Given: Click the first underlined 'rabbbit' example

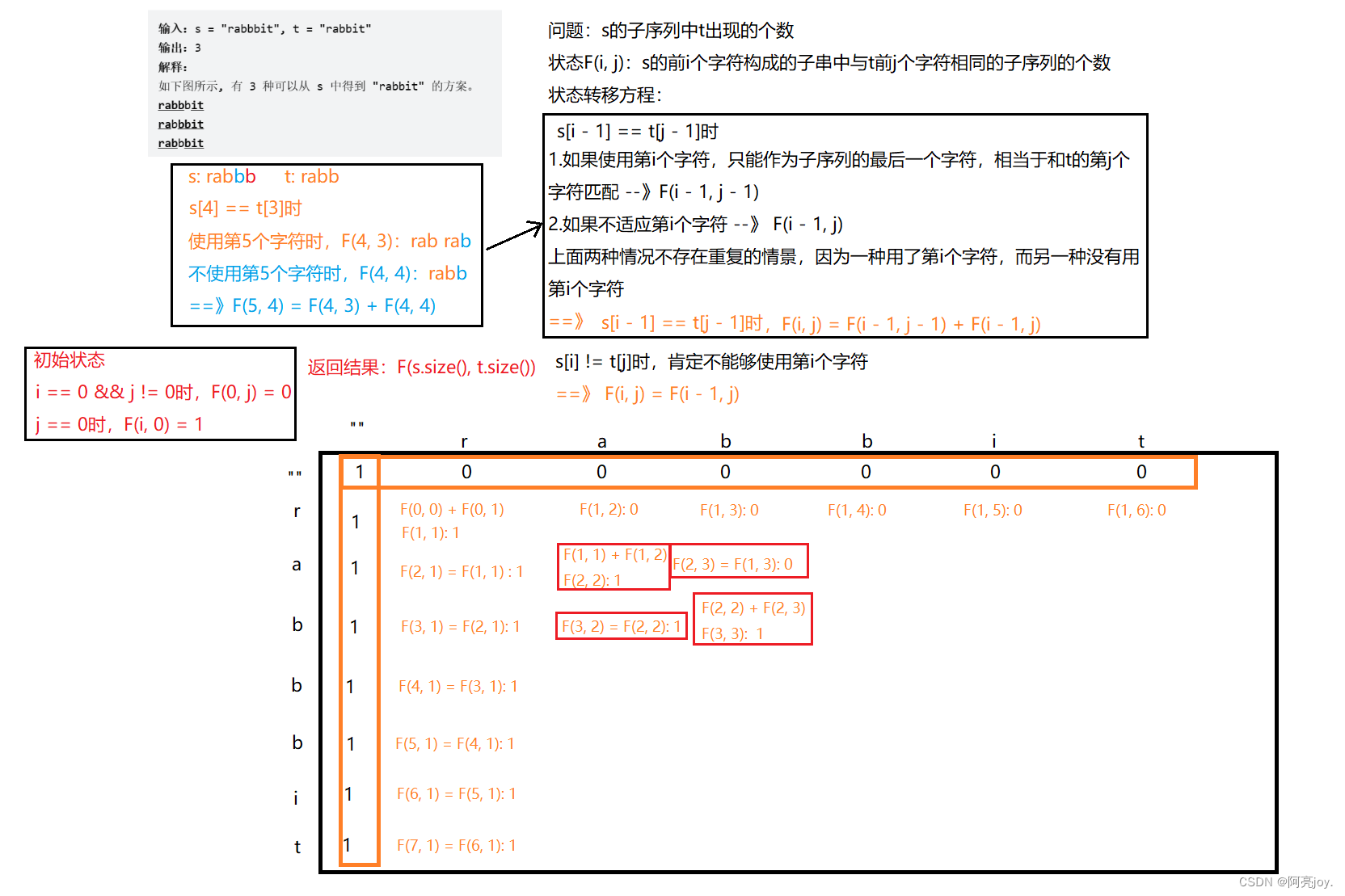Looking at the screenshot, I should coord(181,105).
